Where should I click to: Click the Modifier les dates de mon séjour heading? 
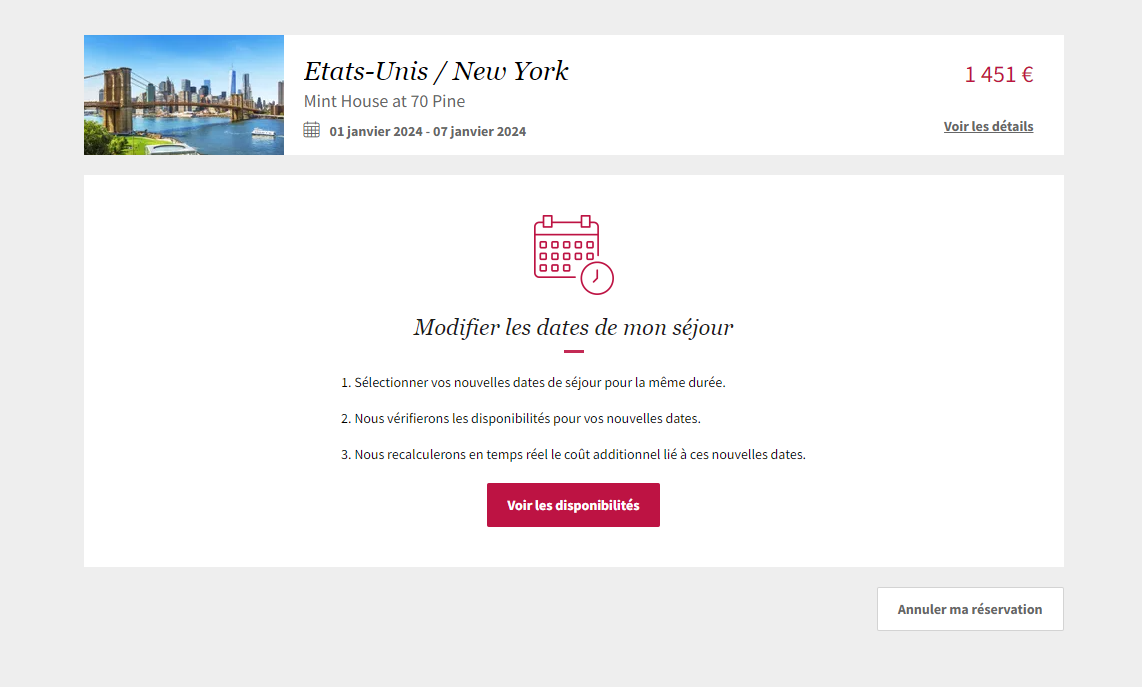tap(573, 328)
